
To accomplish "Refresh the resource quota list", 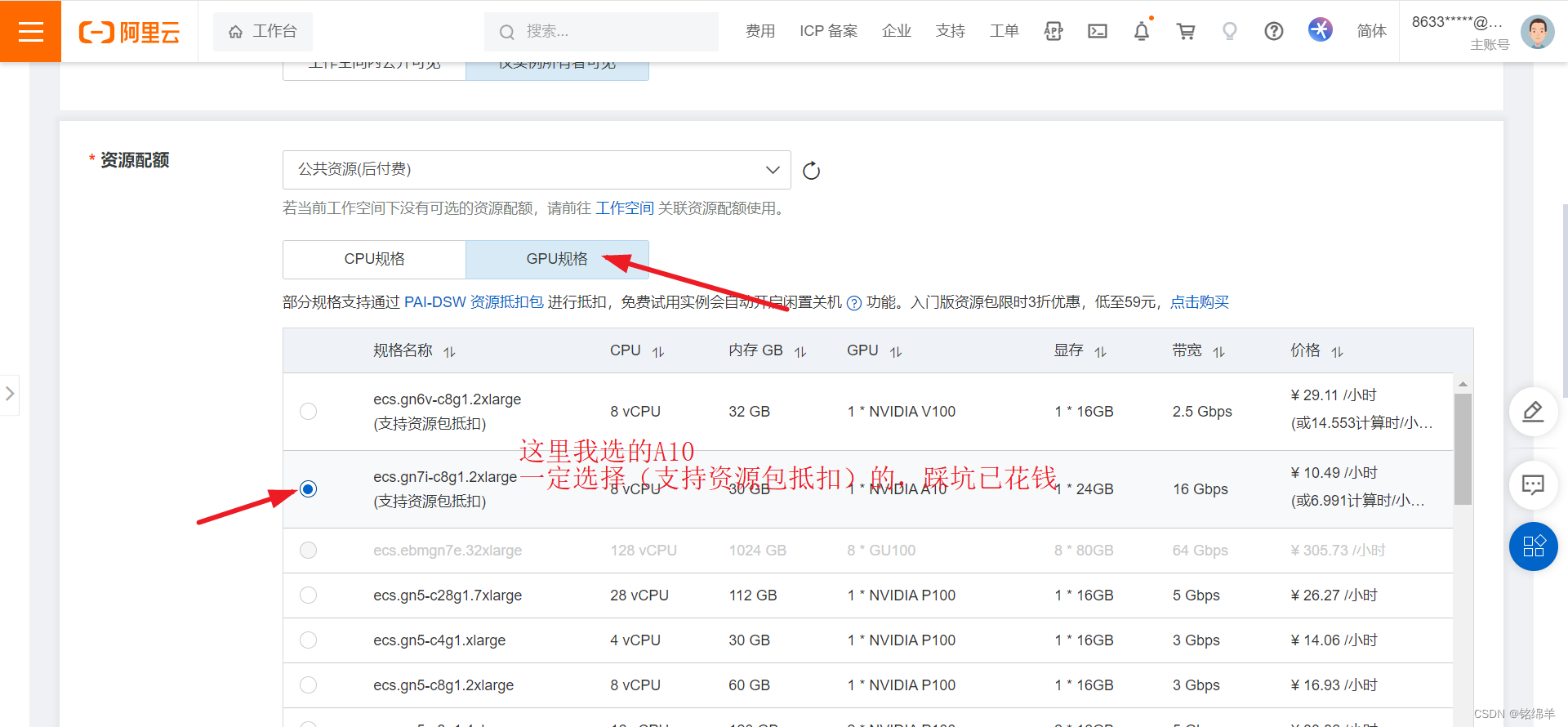I will click(811, 171).
